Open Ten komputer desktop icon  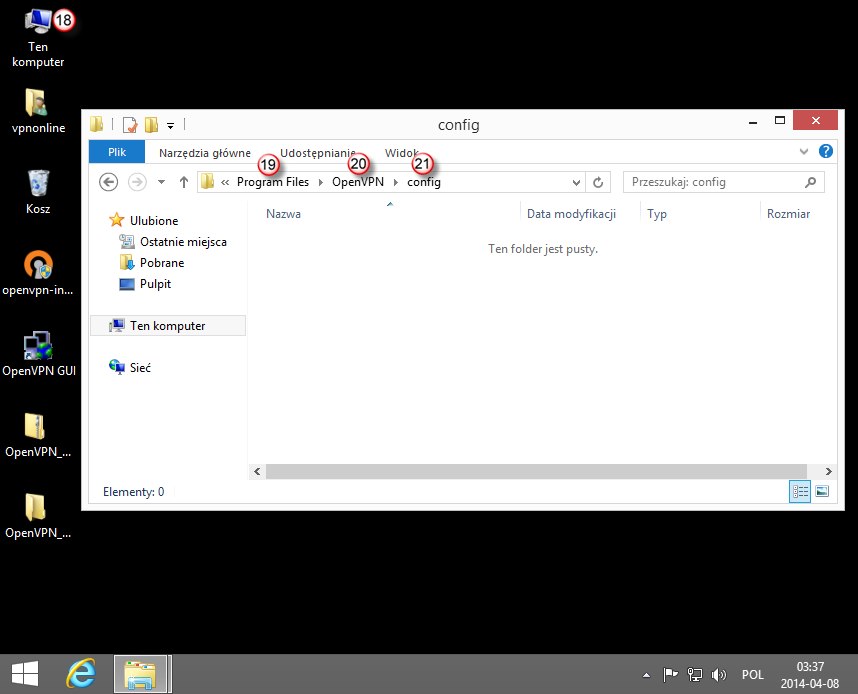click(x=38, y=38)
